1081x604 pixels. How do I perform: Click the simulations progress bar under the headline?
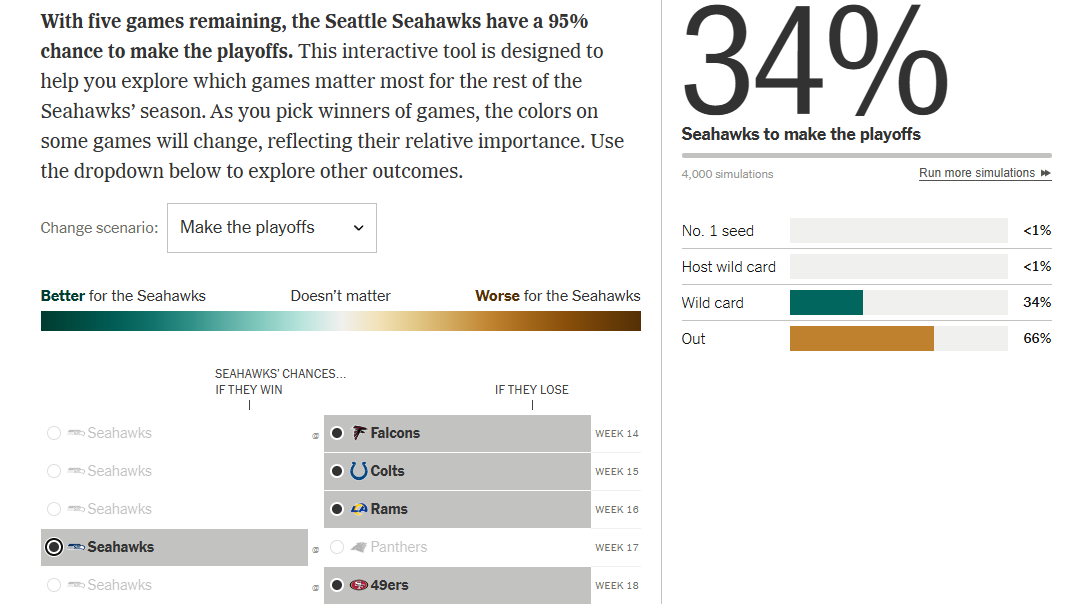(x=866, y=156)
